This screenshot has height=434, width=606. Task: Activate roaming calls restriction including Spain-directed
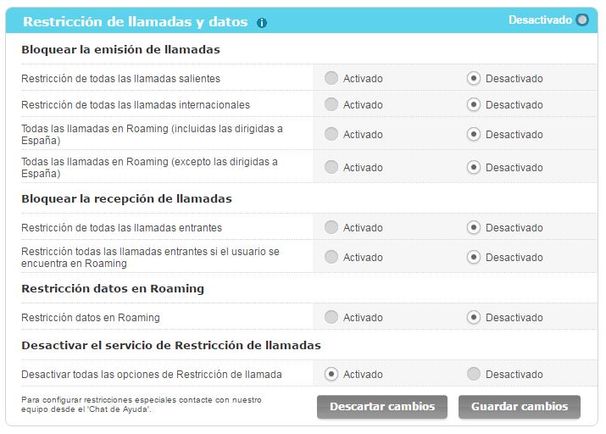click(331, 135)
